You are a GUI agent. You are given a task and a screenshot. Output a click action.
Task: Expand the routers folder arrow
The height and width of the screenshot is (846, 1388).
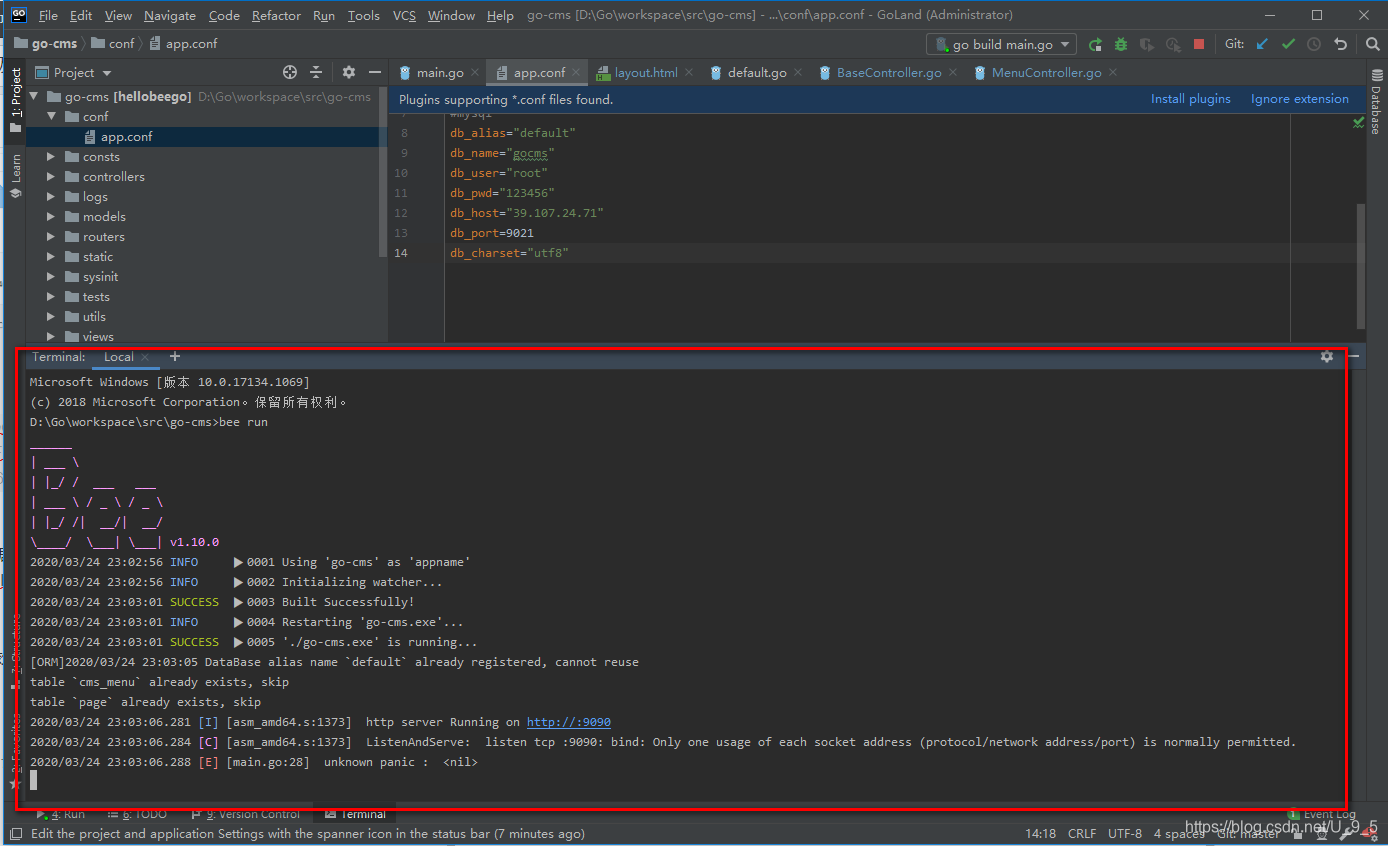[52, 236]
